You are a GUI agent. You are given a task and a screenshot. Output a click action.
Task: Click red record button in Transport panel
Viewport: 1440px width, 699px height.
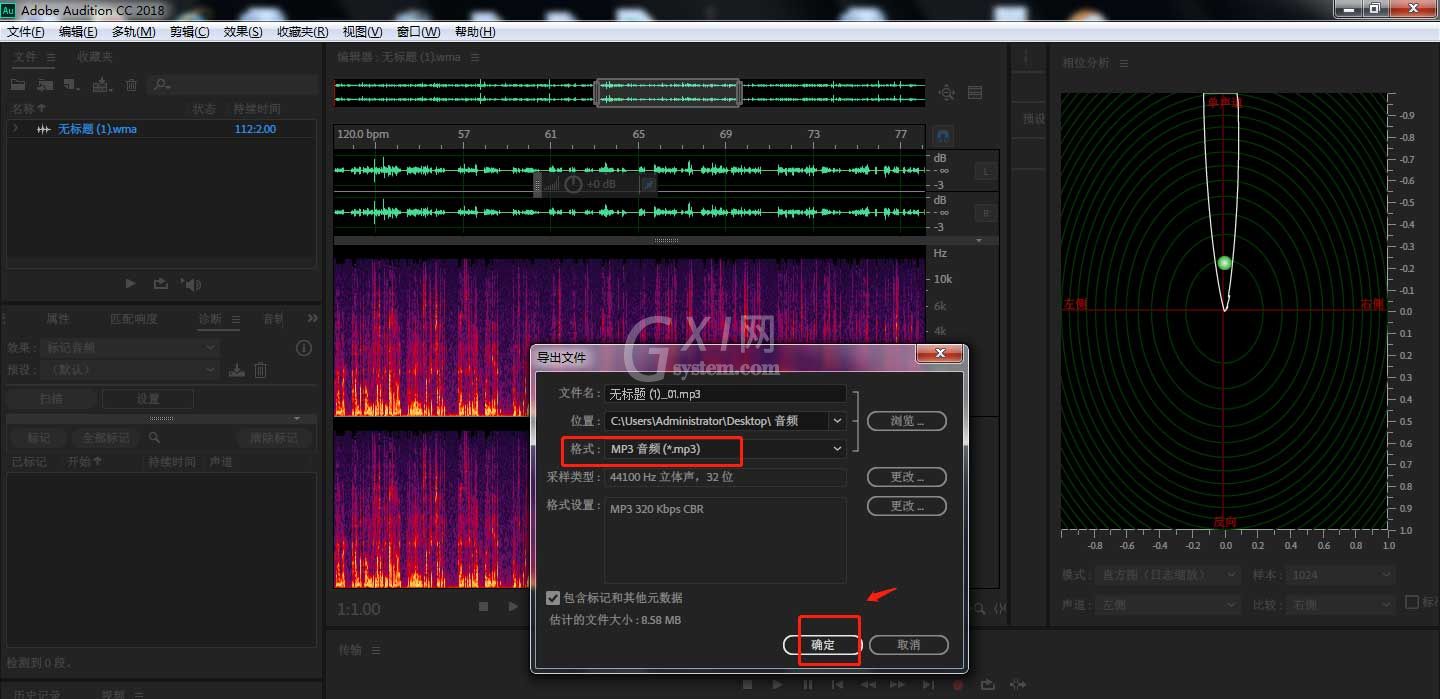coord(958,685)
